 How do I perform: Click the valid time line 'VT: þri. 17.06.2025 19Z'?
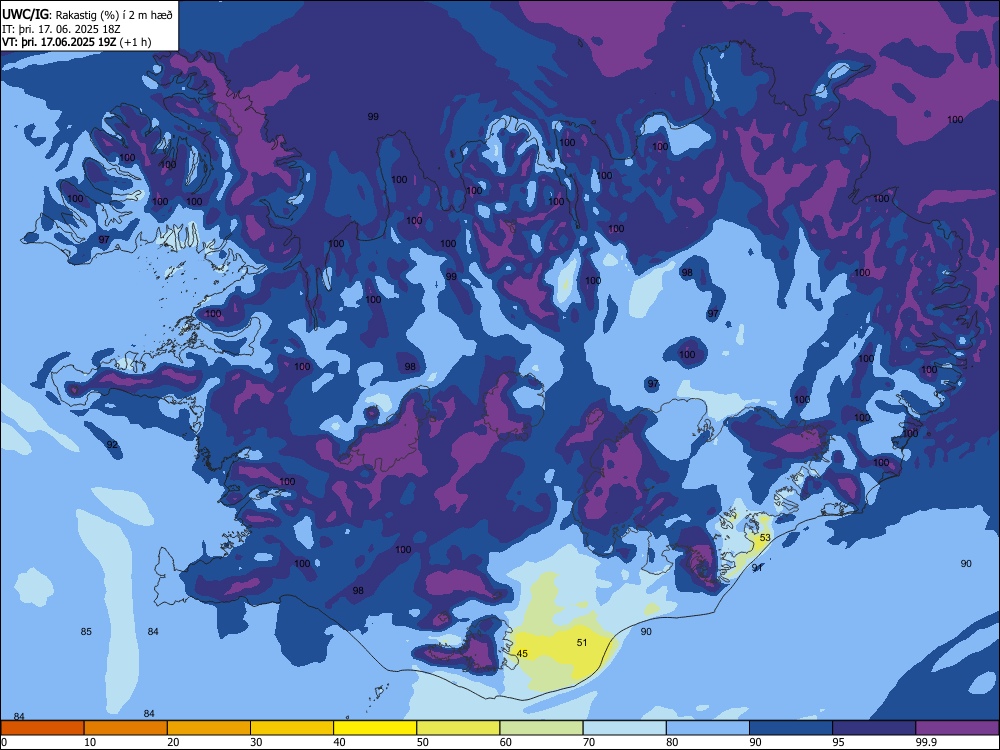click(x=59, y=42)
